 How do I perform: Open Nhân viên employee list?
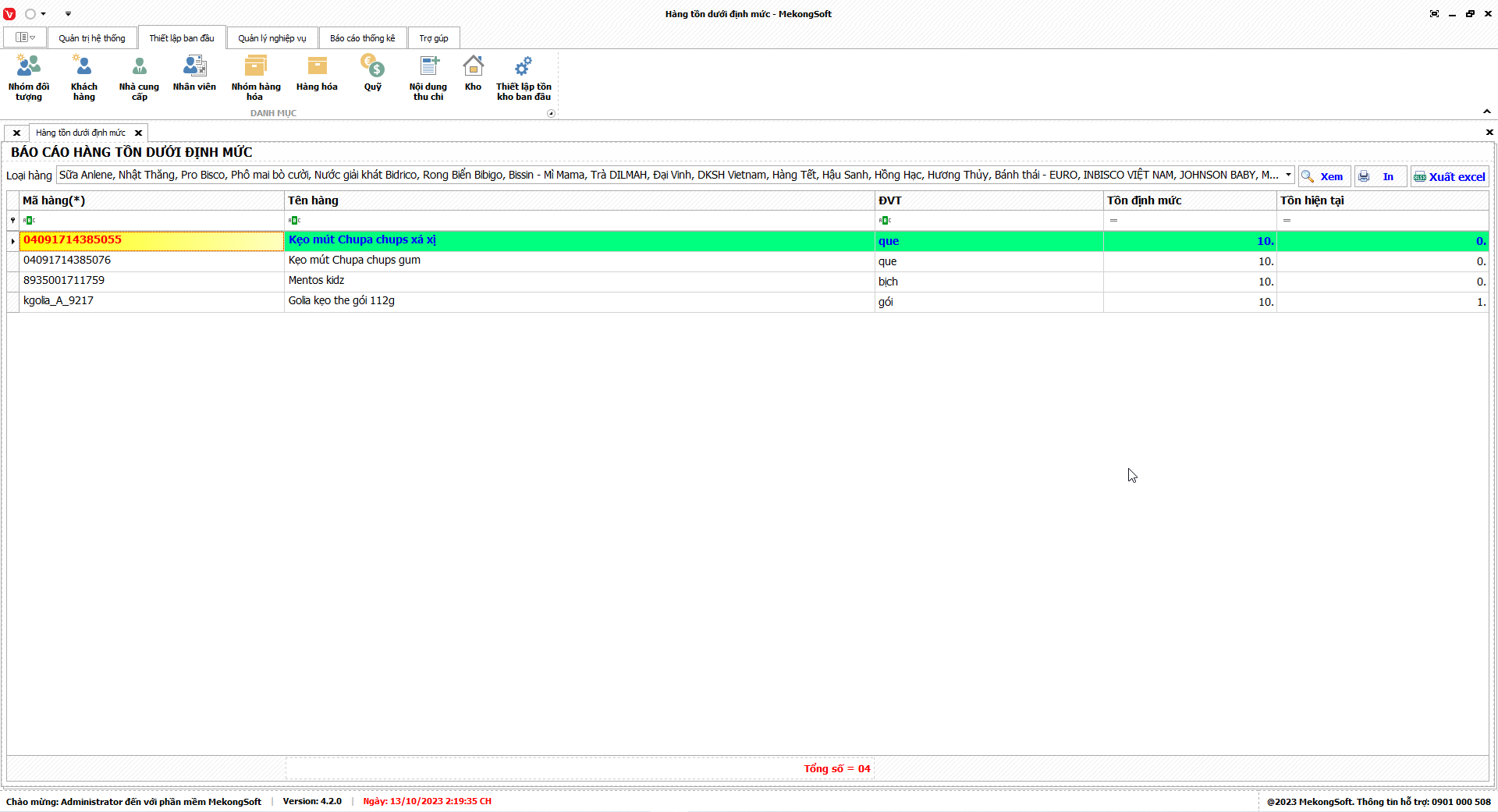point(194,74)
